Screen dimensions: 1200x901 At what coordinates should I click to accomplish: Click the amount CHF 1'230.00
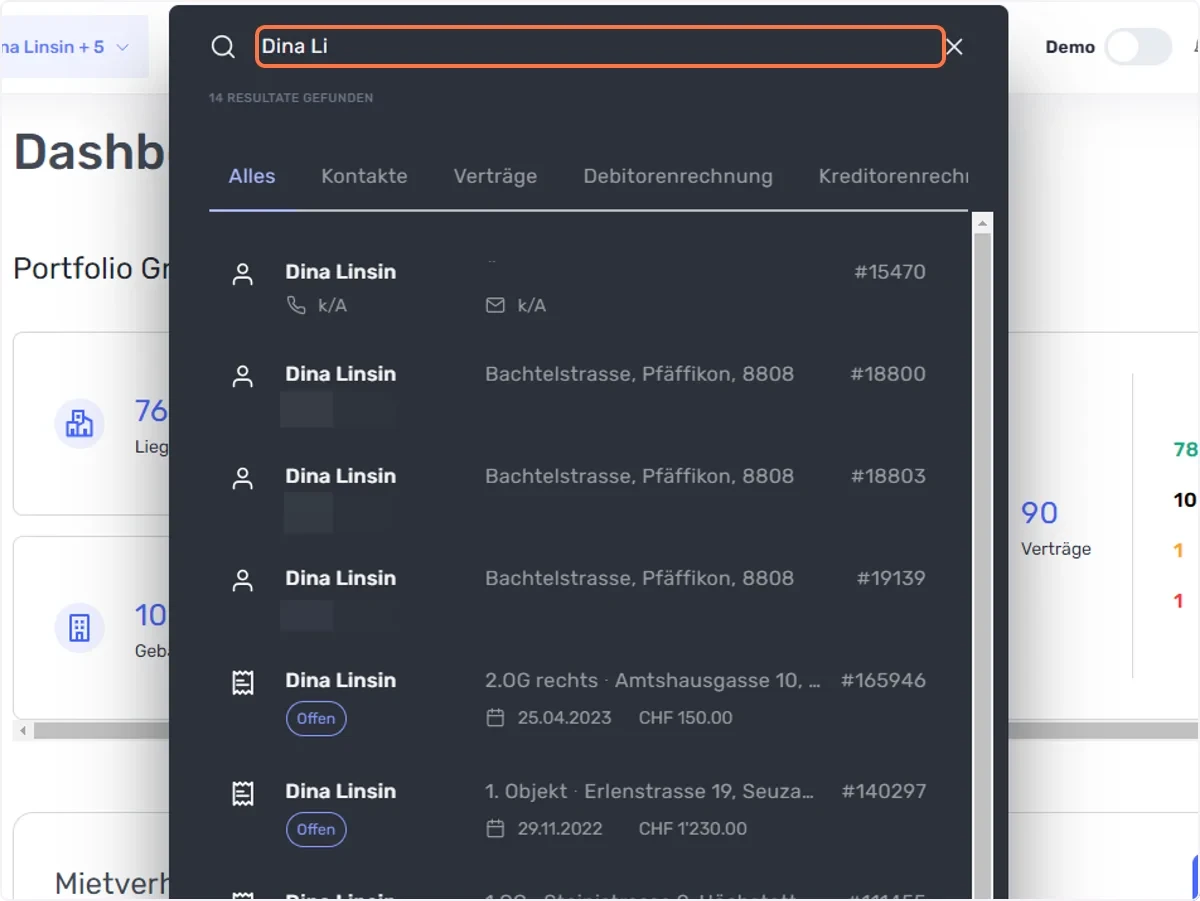point(693,829)
